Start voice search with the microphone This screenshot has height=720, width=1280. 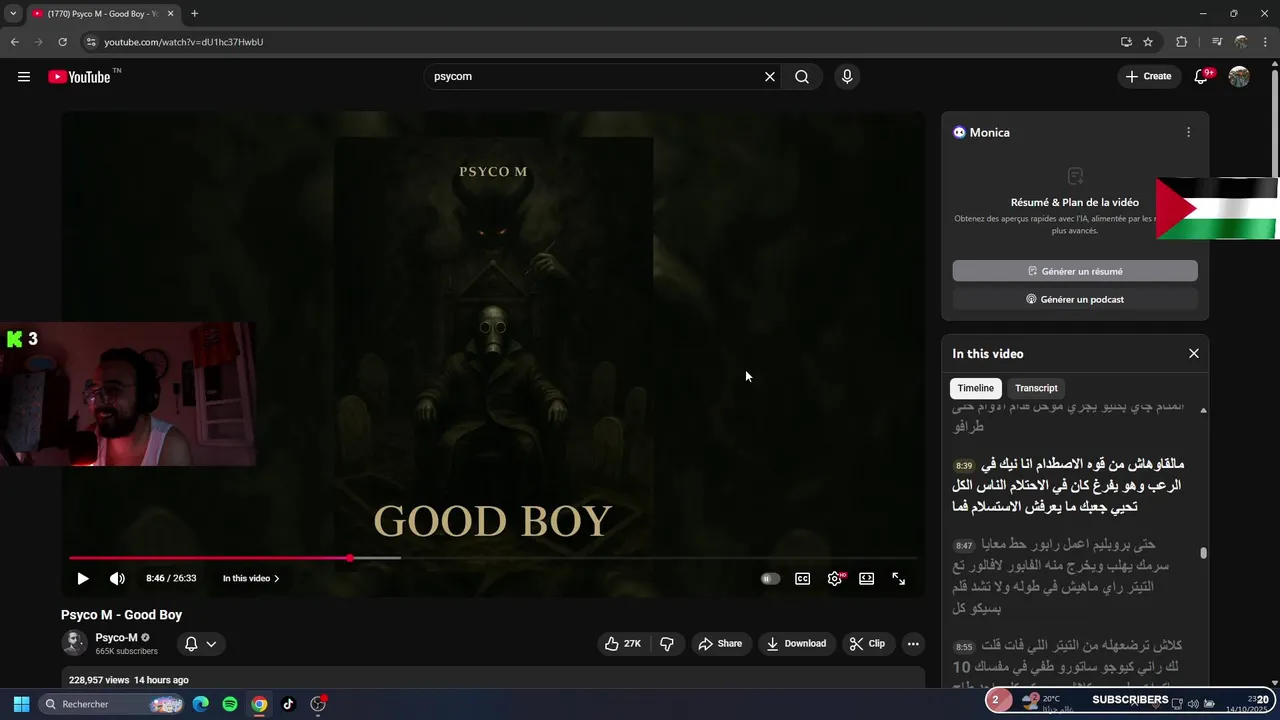847,77
